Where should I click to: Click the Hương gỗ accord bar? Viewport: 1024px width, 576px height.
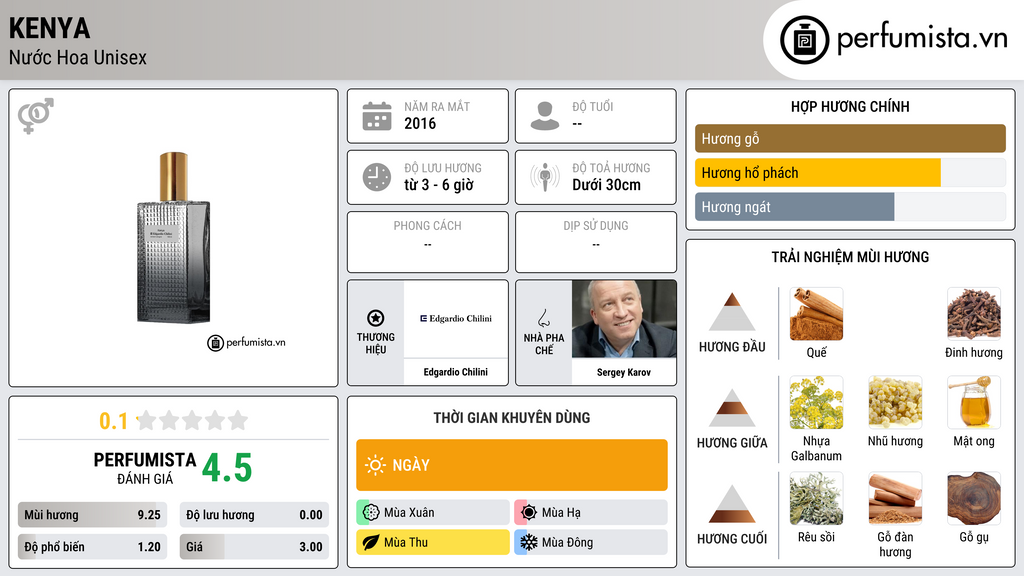tap(850, 138)
